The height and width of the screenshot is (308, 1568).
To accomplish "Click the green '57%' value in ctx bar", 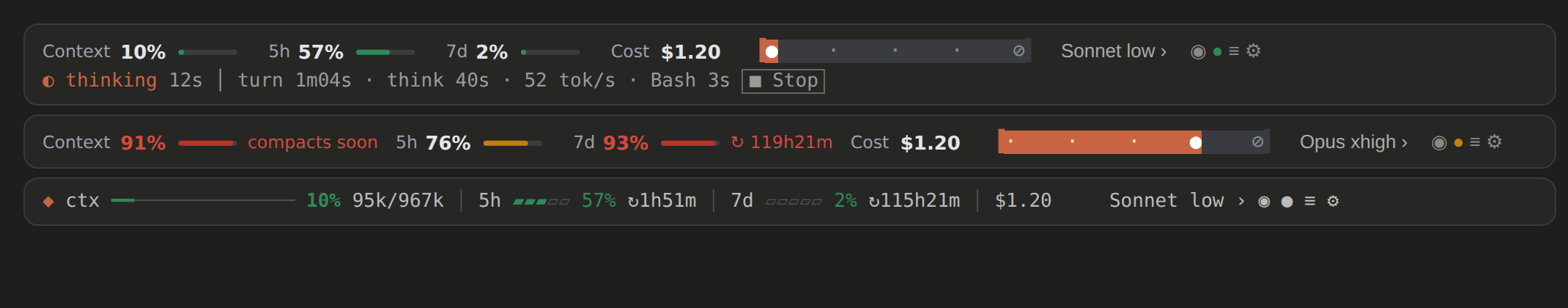I will tap(599, 201).
